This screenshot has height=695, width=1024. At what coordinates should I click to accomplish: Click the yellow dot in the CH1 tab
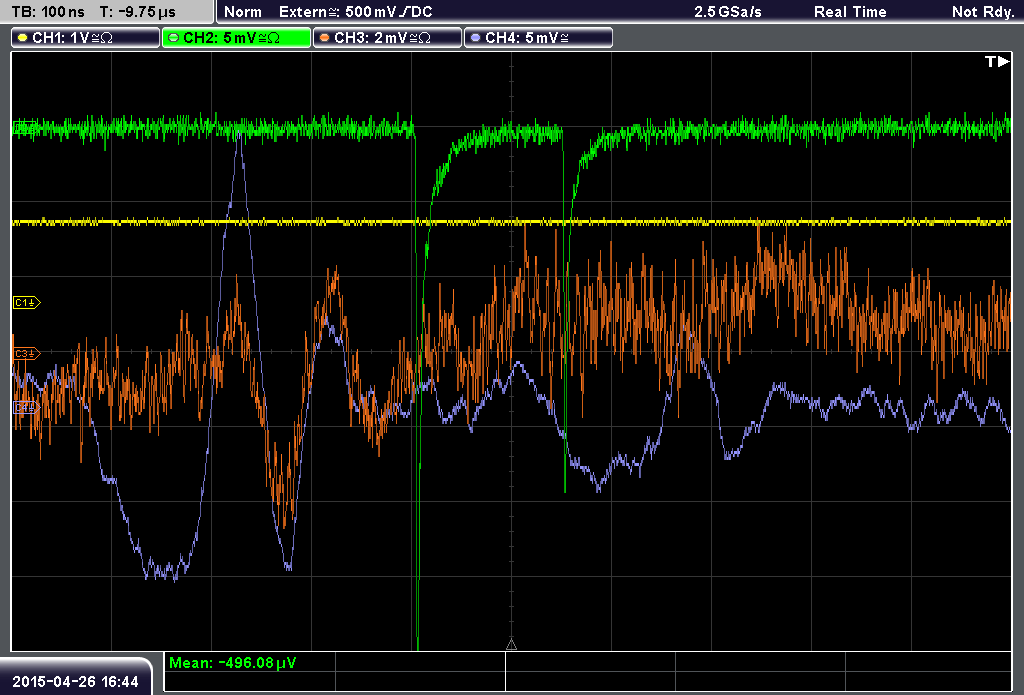pos(23,38)
